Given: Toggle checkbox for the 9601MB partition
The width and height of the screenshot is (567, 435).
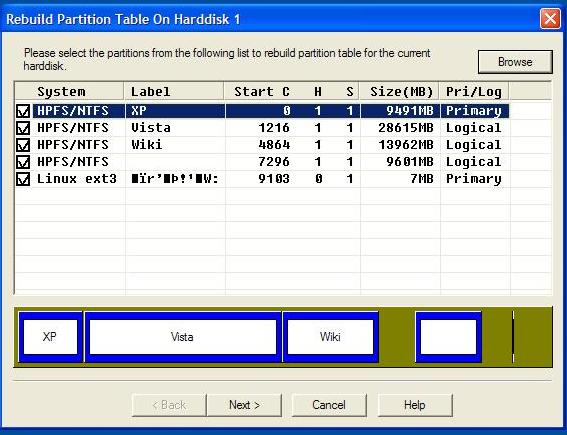Looking at the screenshot, I should tap(23, 162).
